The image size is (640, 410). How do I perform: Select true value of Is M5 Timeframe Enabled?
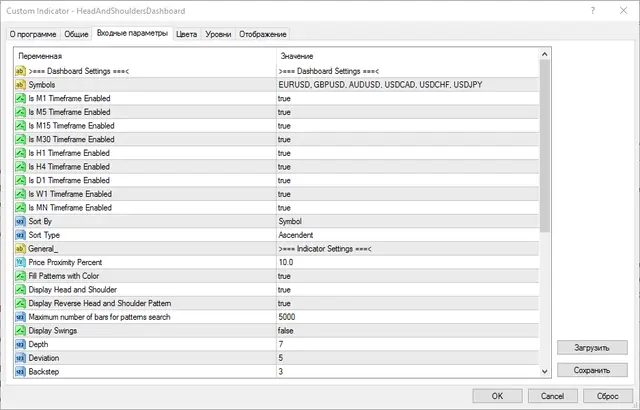point(284,112)
